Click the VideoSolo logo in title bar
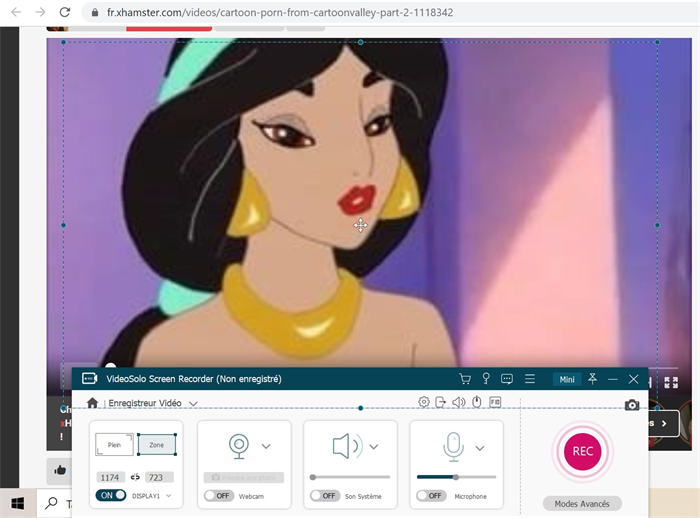Image resolution: width=700 pixels, height=518 pixels. click(x=89, y=379)
